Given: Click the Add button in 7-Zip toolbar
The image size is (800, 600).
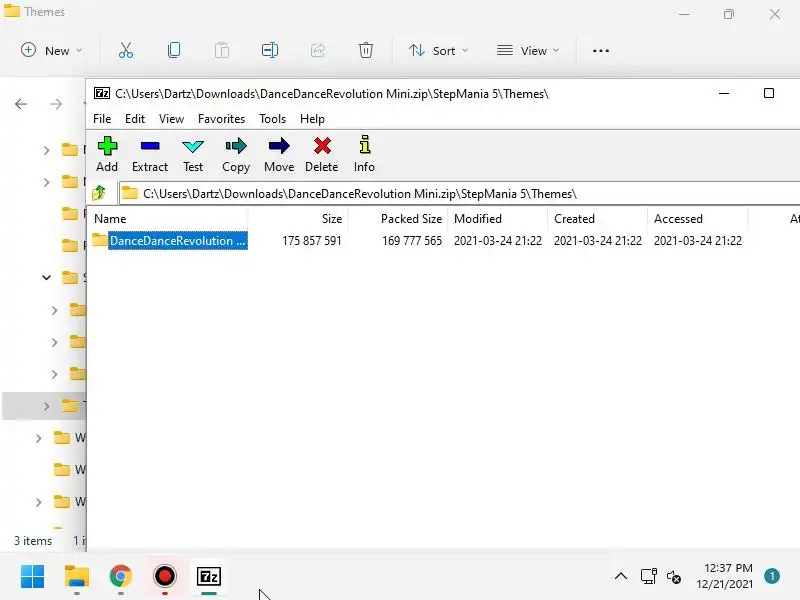Looking at the screenshot, I should (x=107, y=154).
